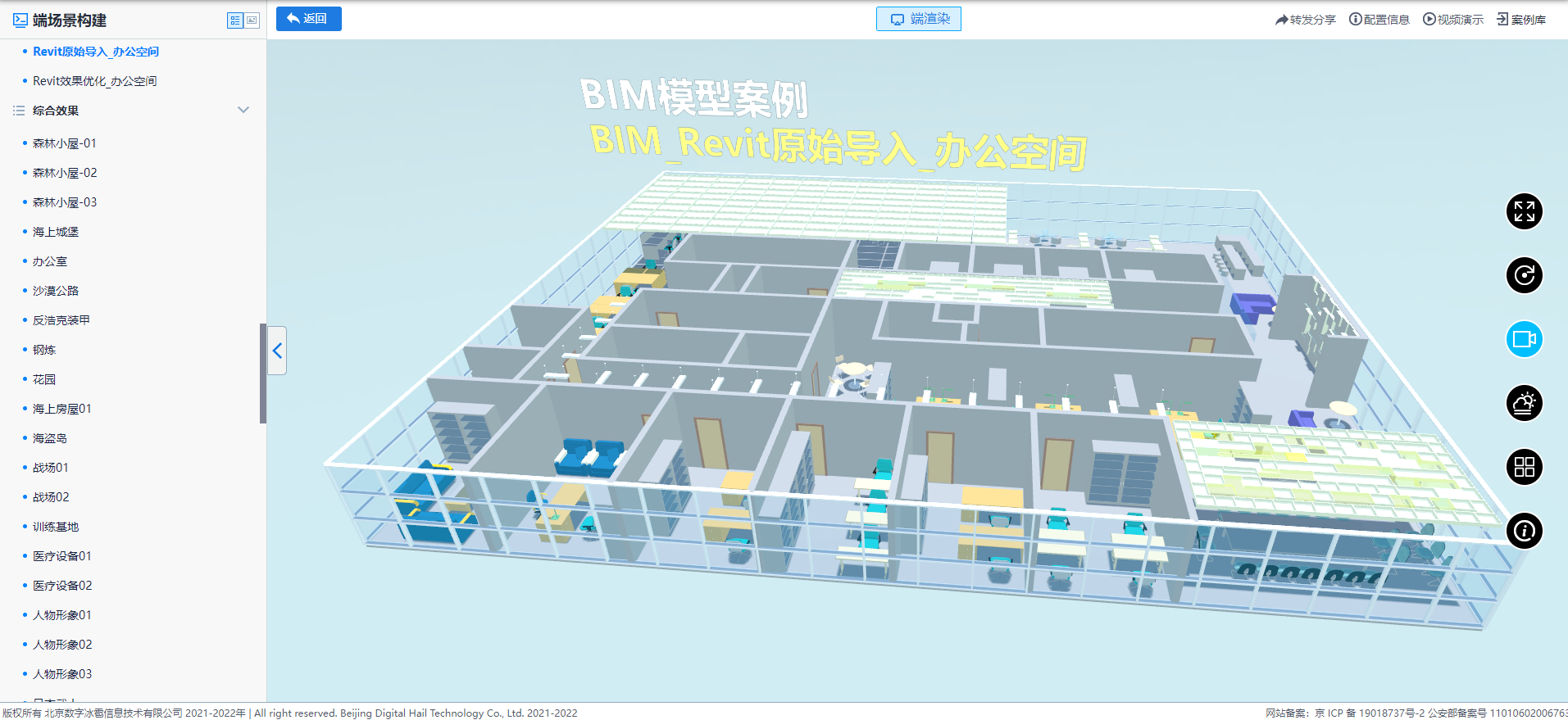
Task: Select 森林小屋-01 scene
Action: point(65,143)
